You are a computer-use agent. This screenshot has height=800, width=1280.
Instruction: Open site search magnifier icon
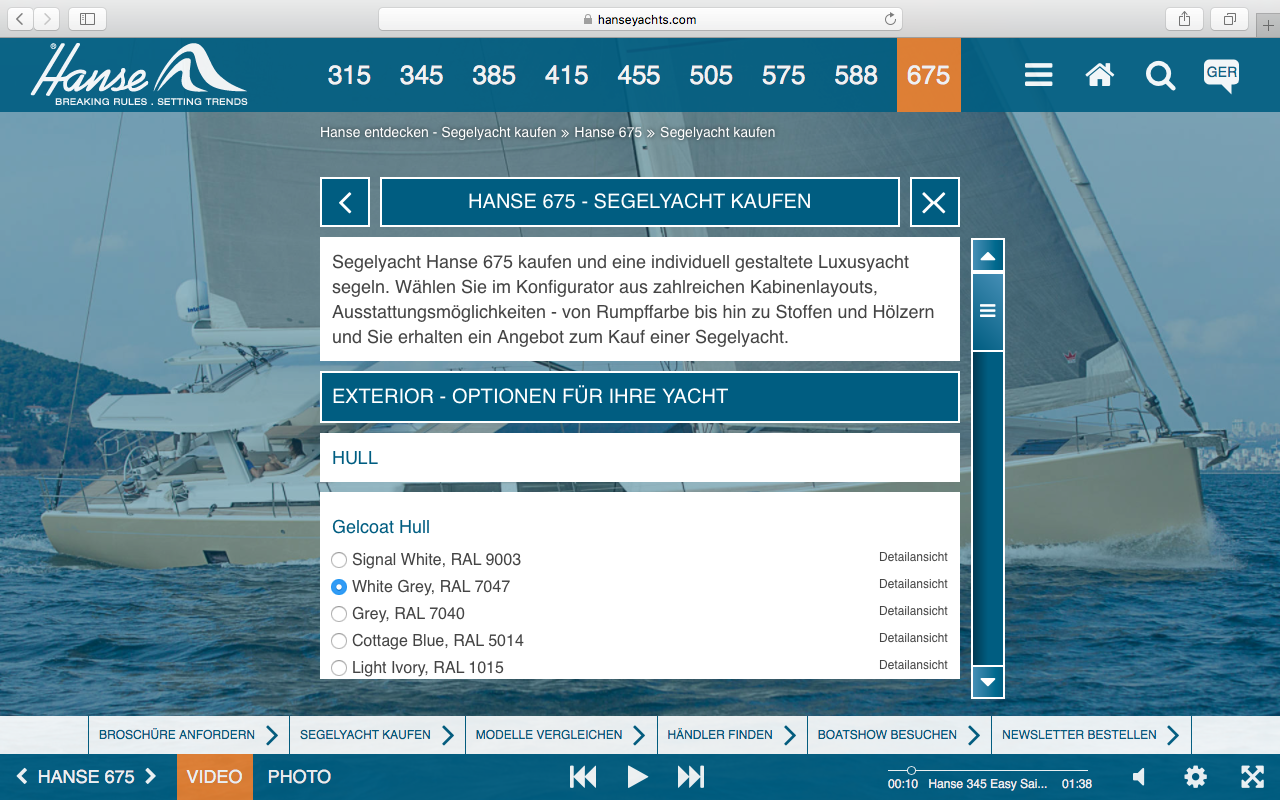[x=1160, y=75]
